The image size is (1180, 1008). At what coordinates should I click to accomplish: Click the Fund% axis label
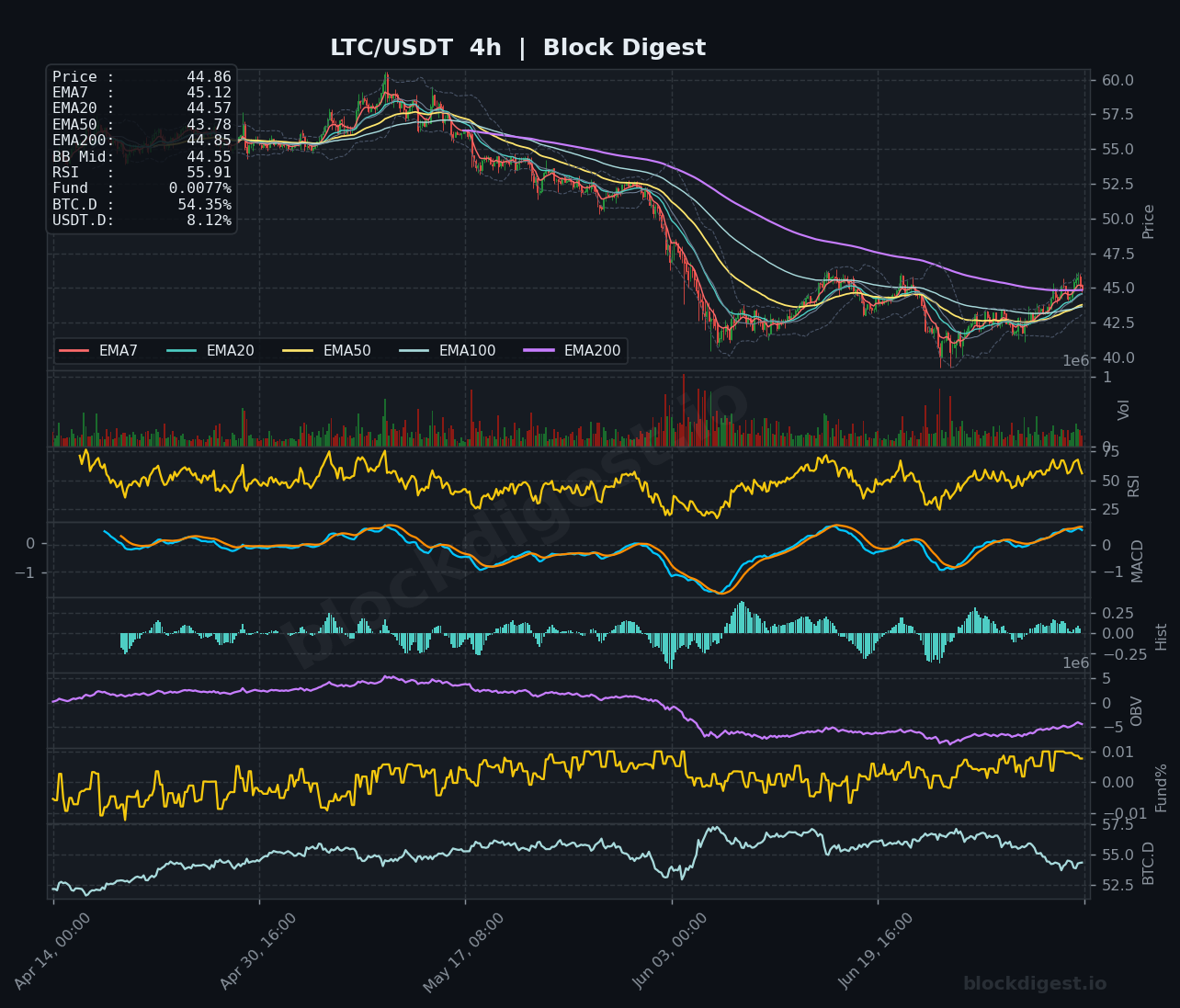pos(1161,787)
